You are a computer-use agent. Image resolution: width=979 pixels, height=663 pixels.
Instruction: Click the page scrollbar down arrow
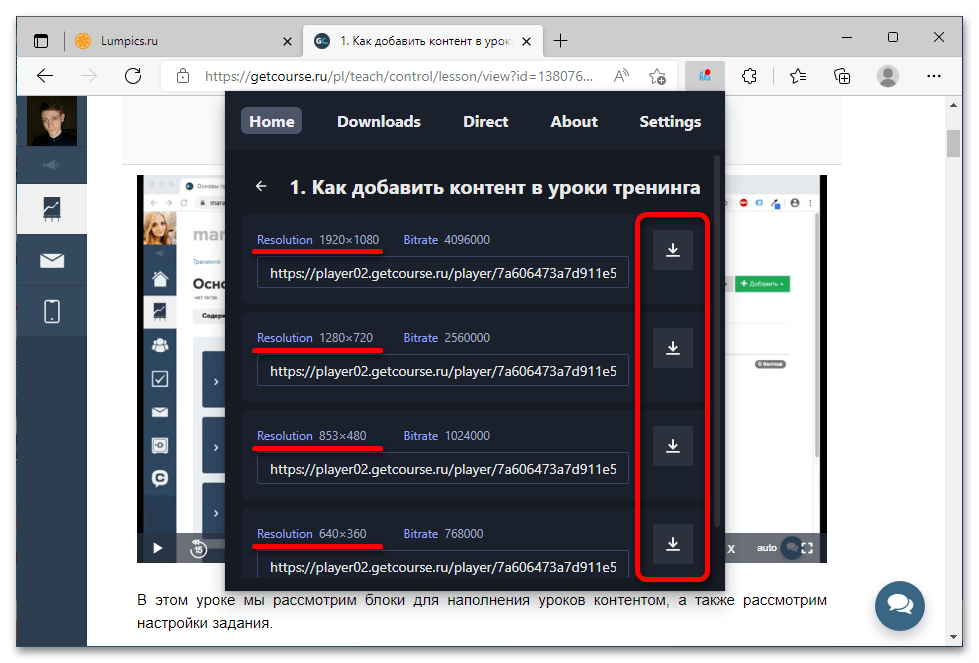click(953, 637)
